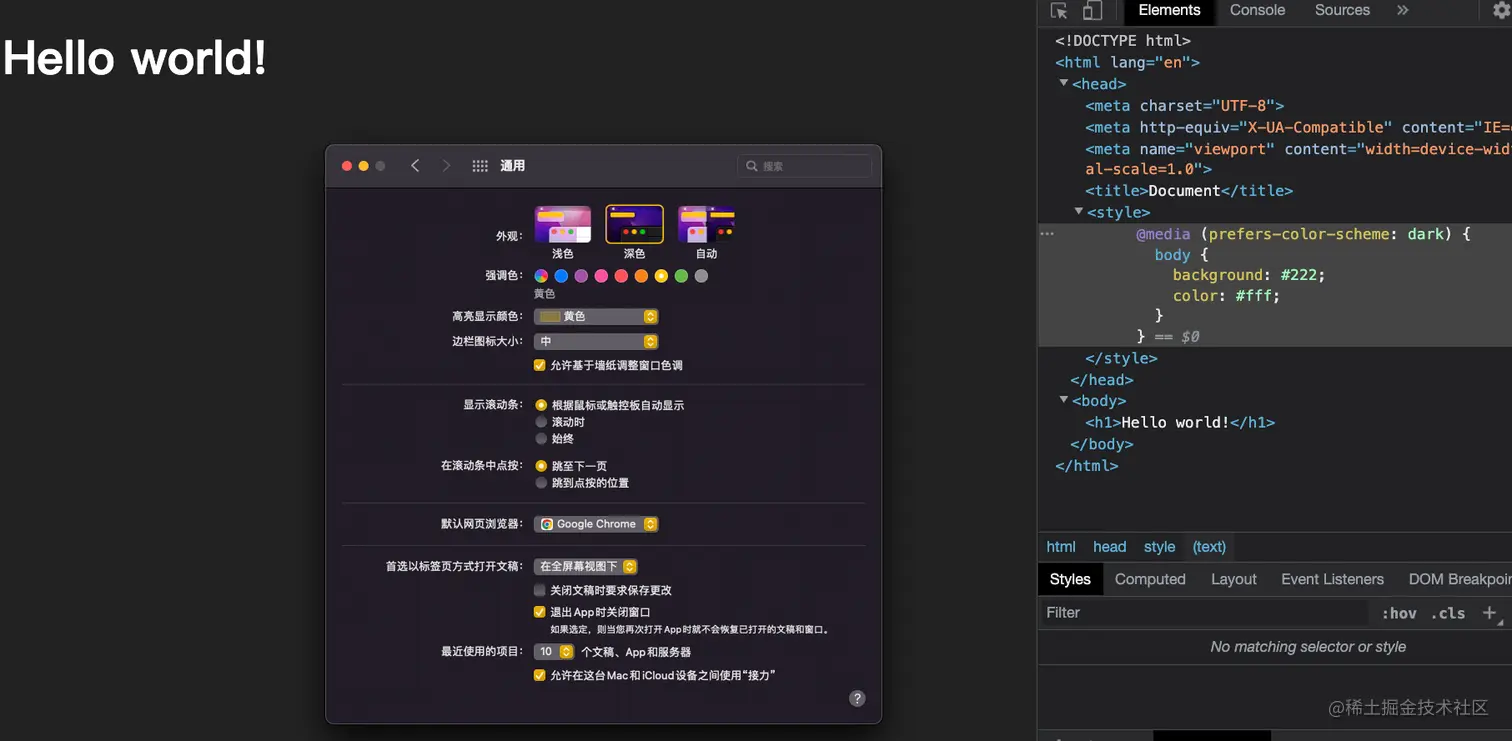The height and width of the screenshot is (741, 1512).
Task: Open the 高亮显示颜色 highlight color dropdown
Action: pyautogui.click(x=596, y=316)
